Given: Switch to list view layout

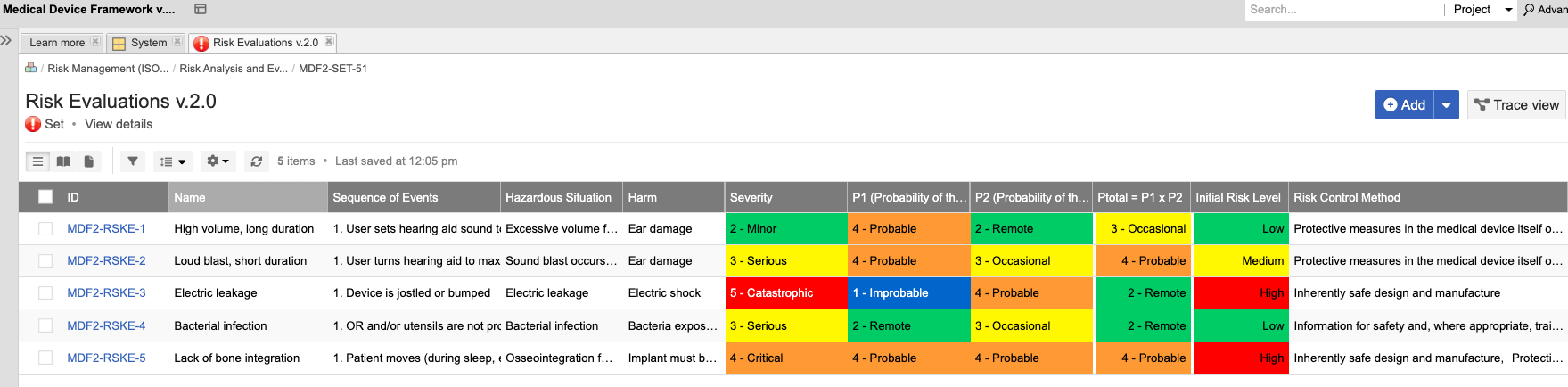Looking at the screenshot, I should [x=37, y=161].
